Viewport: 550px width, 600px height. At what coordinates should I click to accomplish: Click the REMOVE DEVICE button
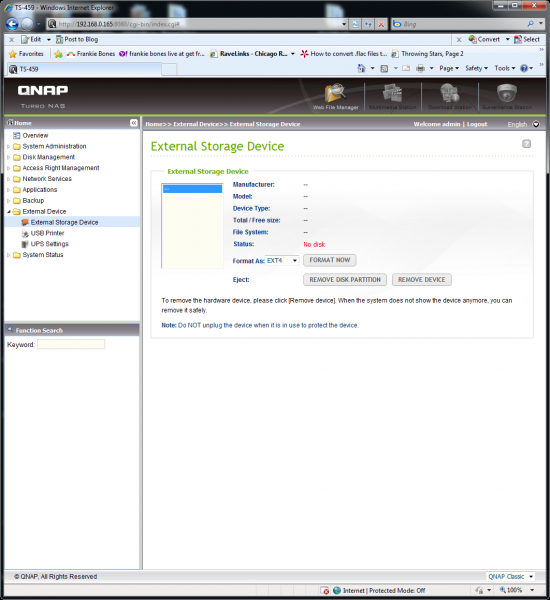pos(421,280)
